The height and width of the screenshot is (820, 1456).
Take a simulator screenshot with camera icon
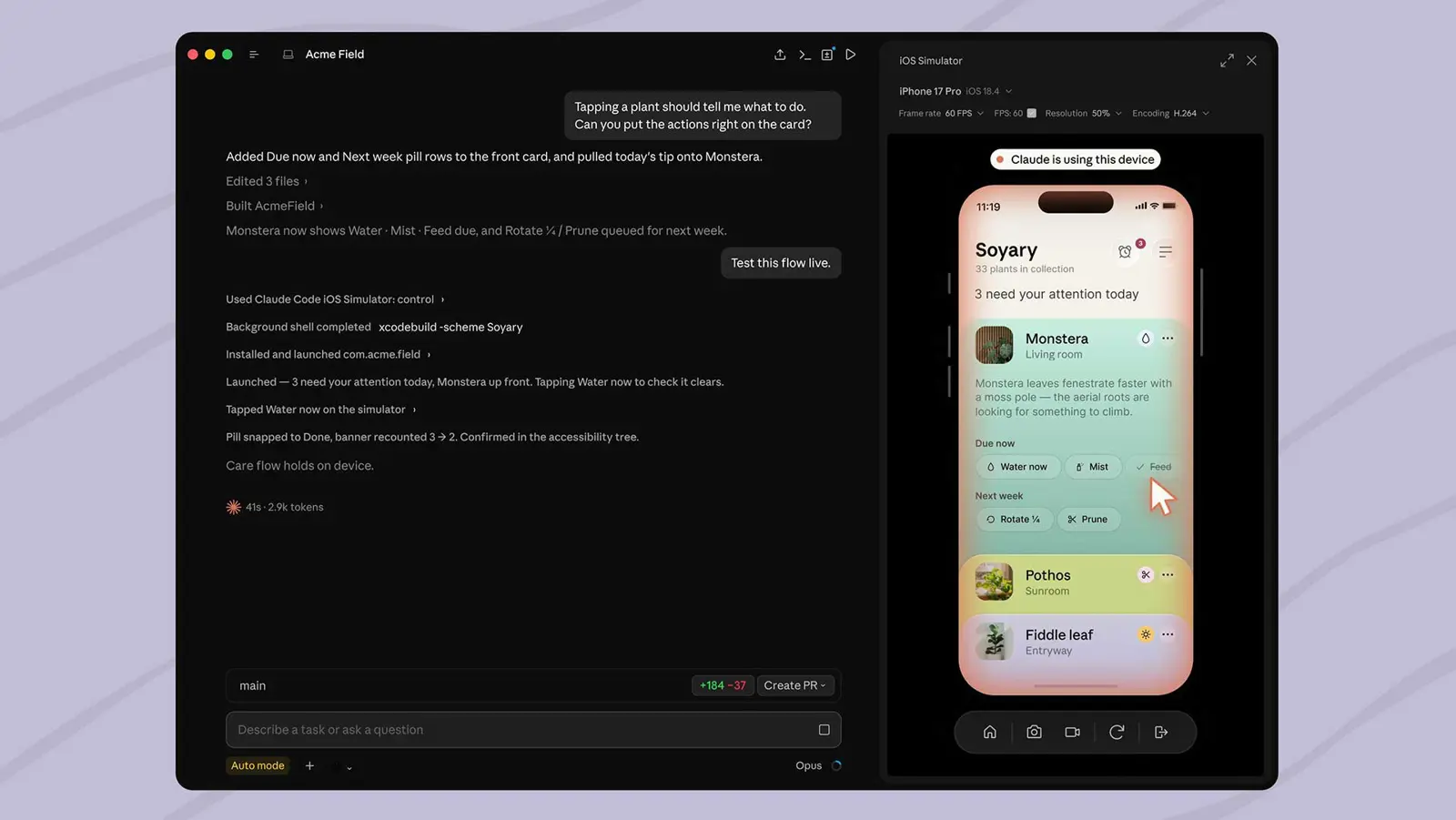coord(1034,732)
